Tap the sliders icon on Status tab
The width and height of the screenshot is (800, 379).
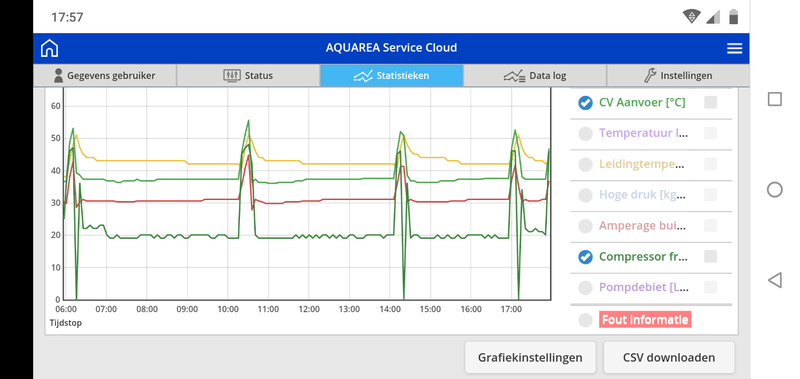coord(232,75)
